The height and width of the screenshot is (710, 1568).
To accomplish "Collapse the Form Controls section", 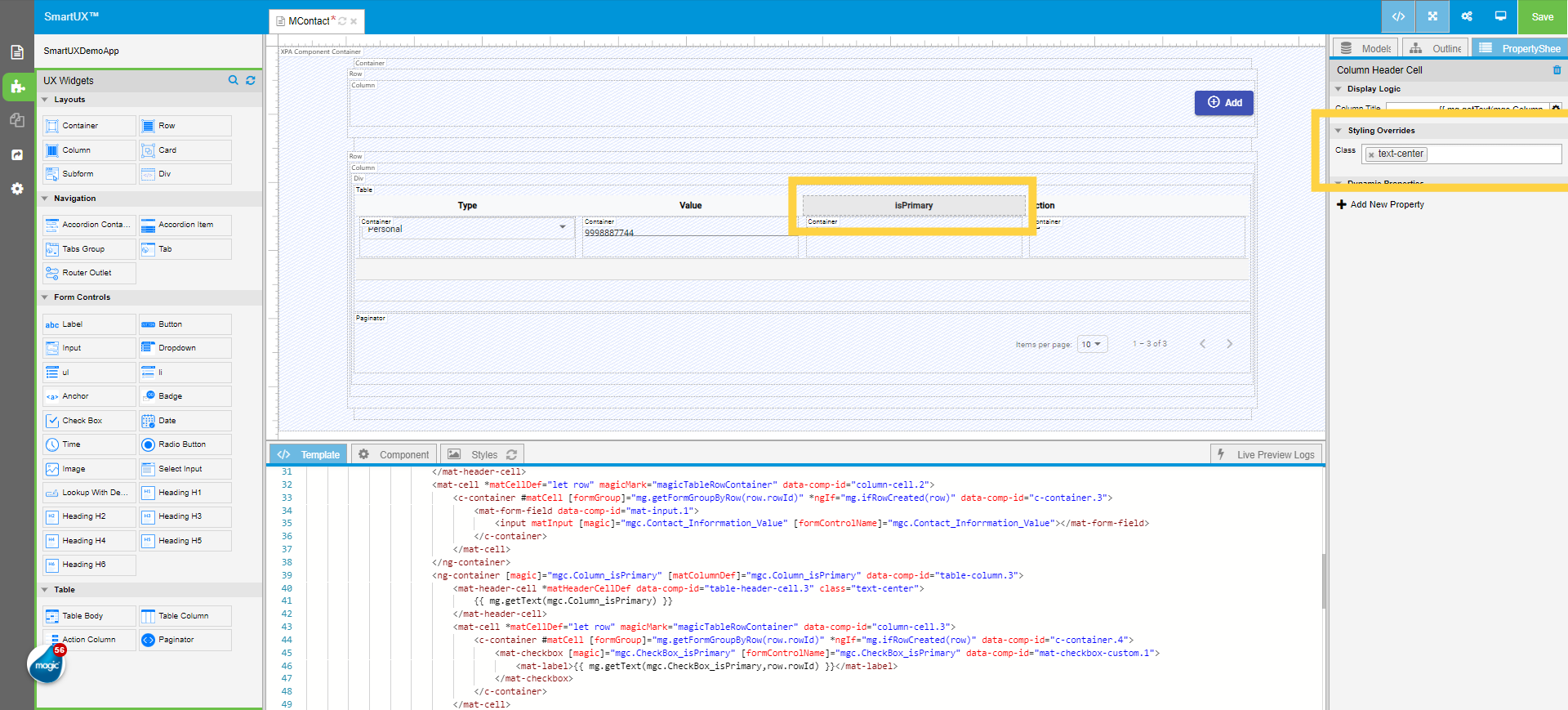I will tap(45, 297).
